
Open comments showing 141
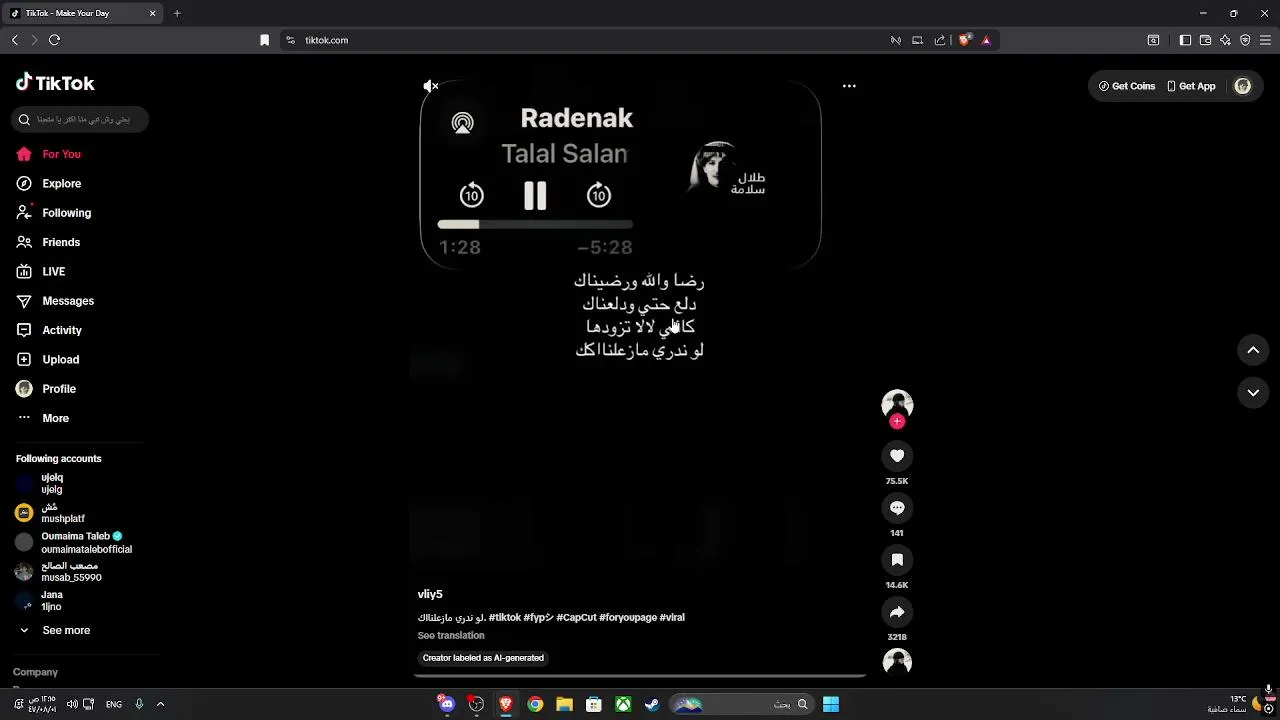tap(897, 508)
